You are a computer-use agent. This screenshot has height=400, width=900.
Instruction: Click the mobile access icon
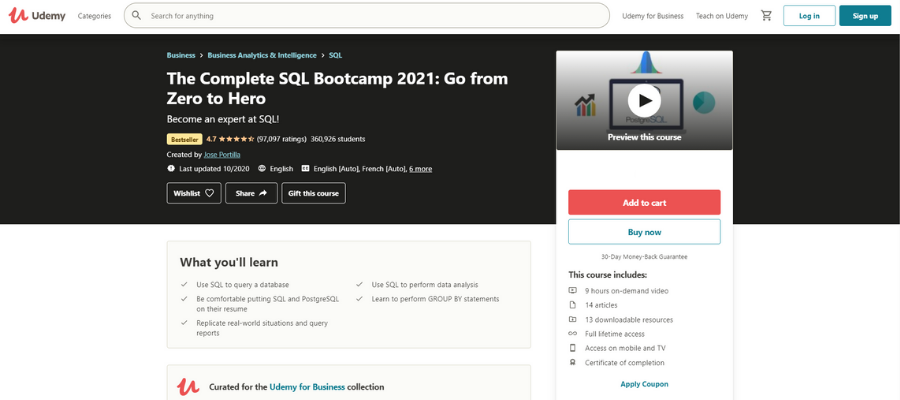pyautogui.click(x=572, y=348)
